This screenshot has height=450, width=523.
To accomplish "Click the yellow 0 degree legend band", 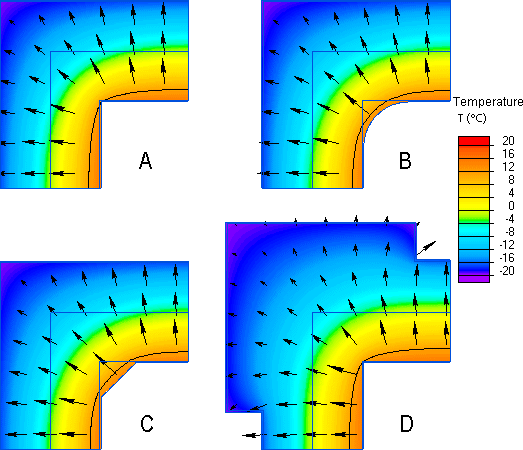I will 474,204.
